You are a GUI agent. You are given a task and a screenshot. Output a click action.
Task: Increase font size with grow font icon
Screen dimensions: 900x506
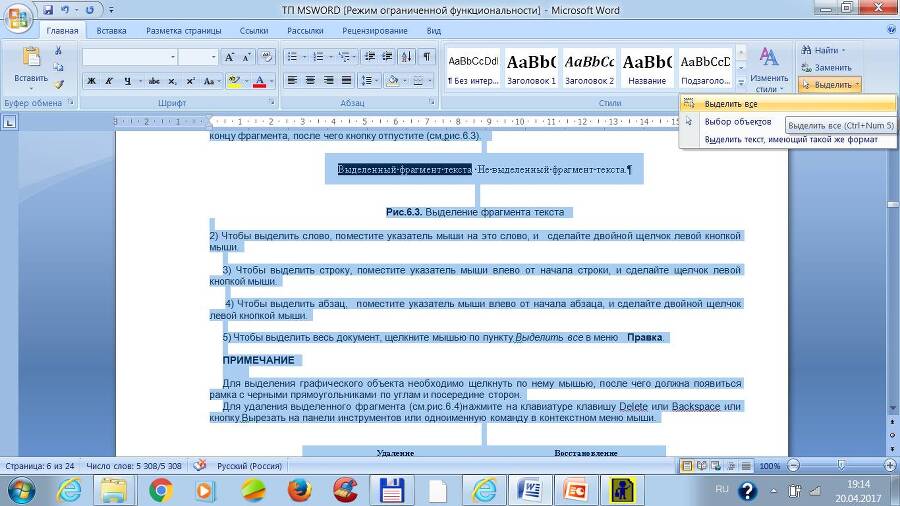[229, 57]
